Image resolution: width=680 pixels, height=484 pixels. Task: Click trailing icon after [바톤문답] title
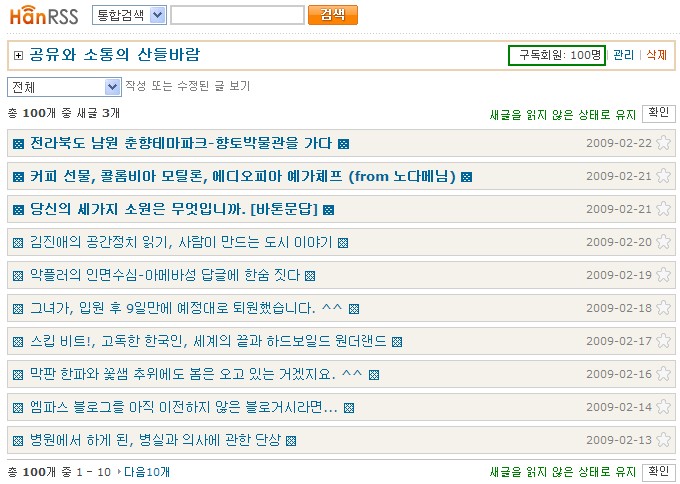click(329, 210)
